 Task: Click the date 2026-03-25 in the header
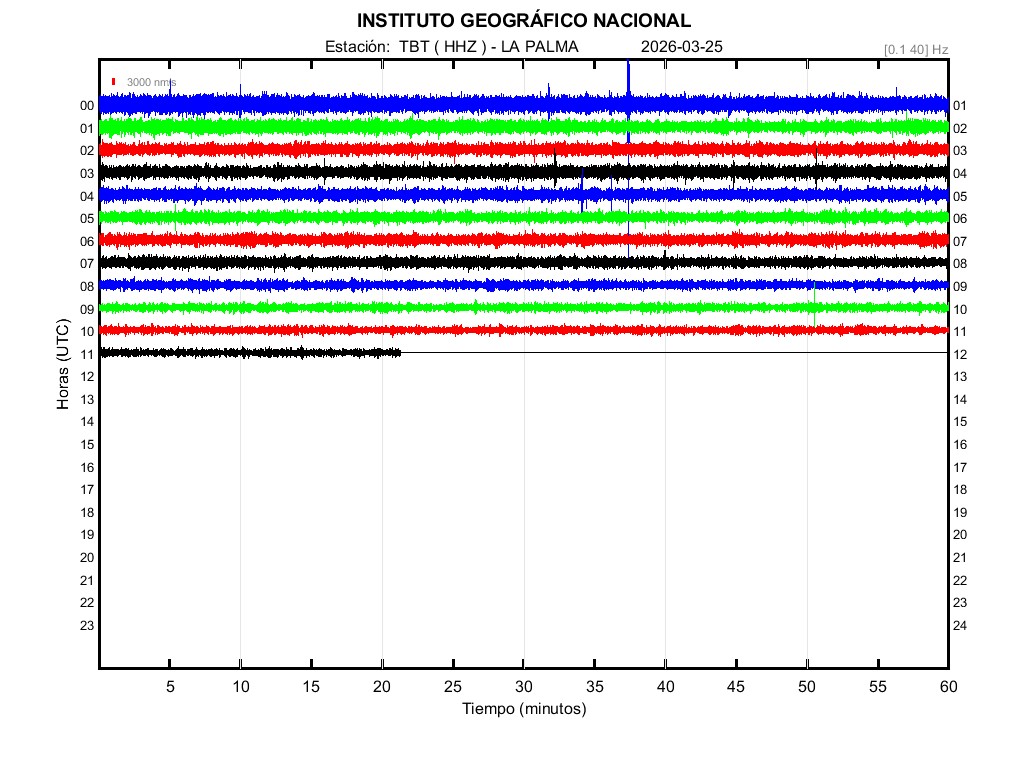coord(681,47)
